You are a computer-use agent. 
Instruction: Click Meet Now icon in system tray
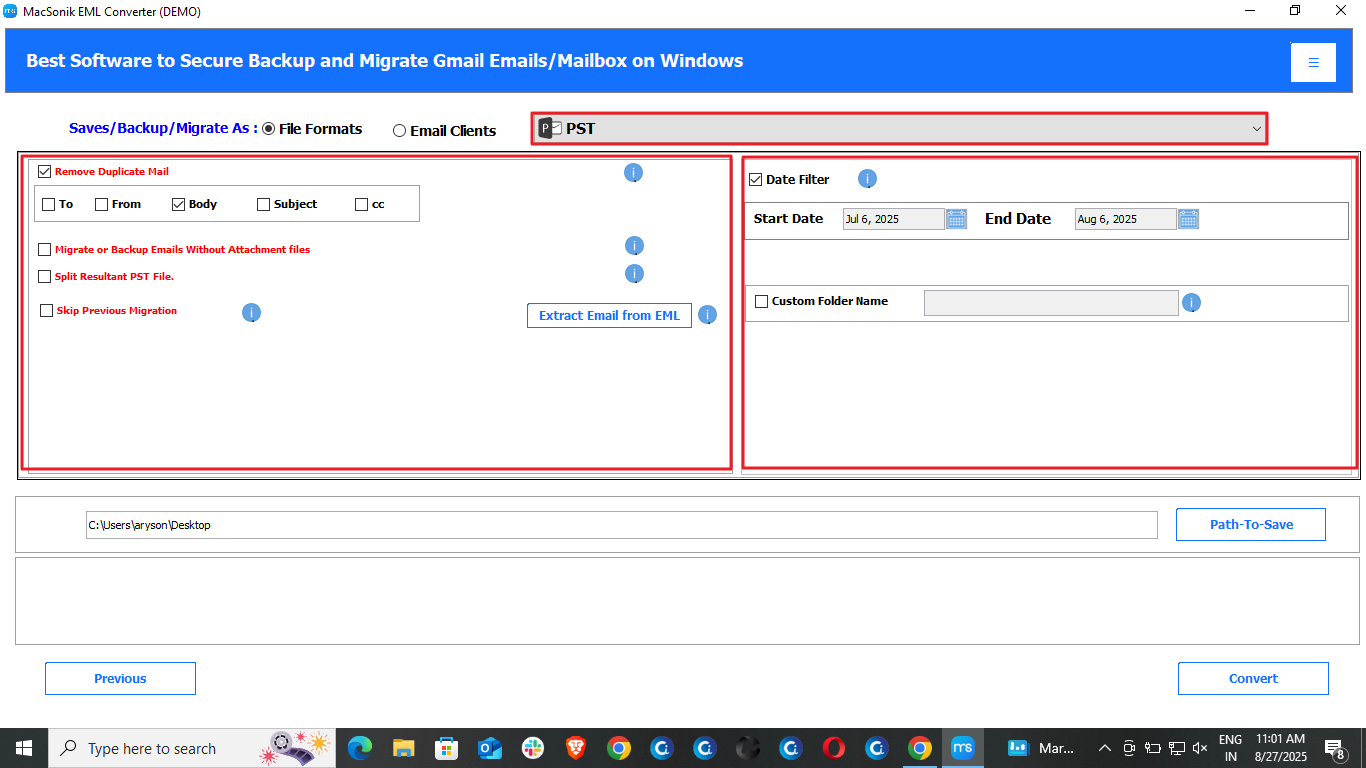pyautogui.click(x=1129, y=748)
